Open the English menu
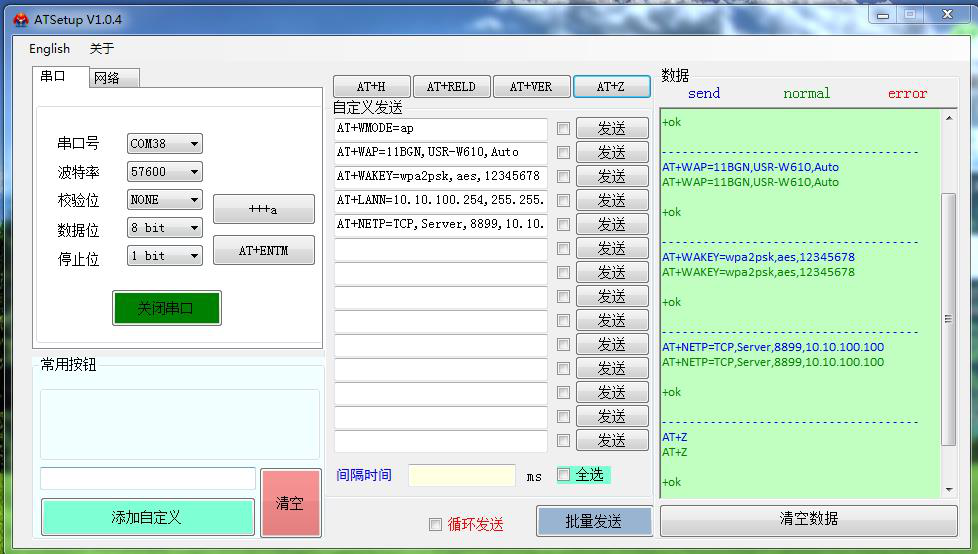The height and width of the screenshot is (554, 978). coord(49,48)
